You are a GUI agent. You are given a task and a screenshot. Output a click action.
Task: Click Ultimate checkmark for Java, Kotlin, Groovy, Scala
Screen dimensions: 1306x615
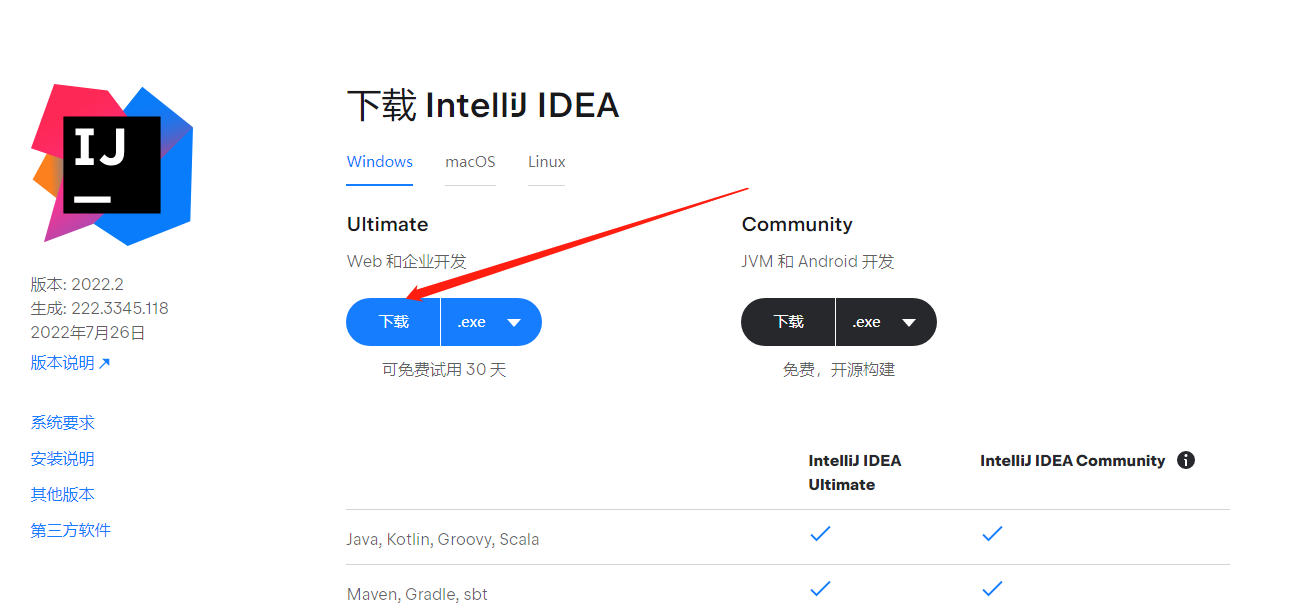pyautogui.click(x=820, y=534)
